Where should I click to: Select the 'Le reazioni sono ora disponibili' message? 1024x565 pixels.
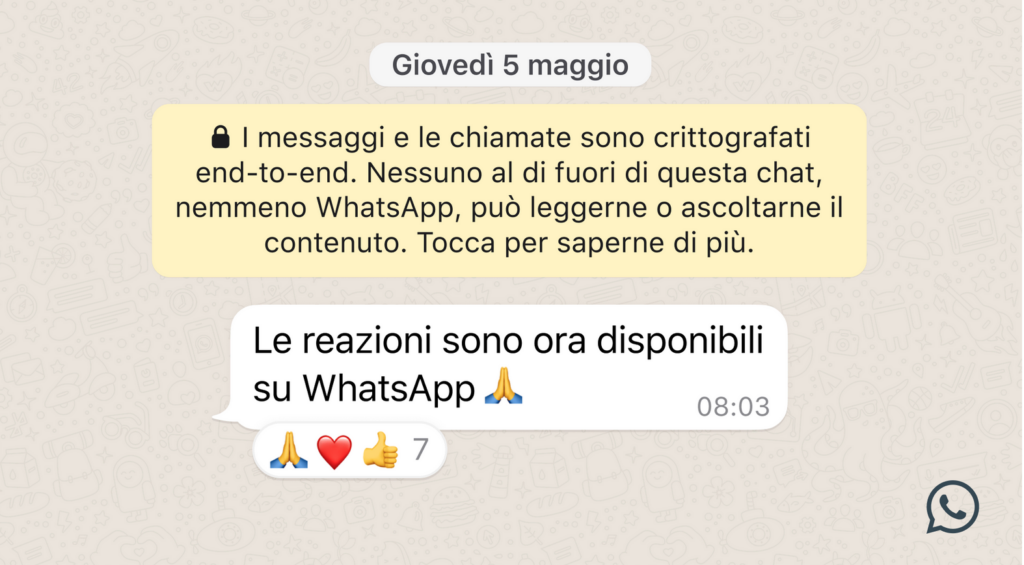[509, 367]
